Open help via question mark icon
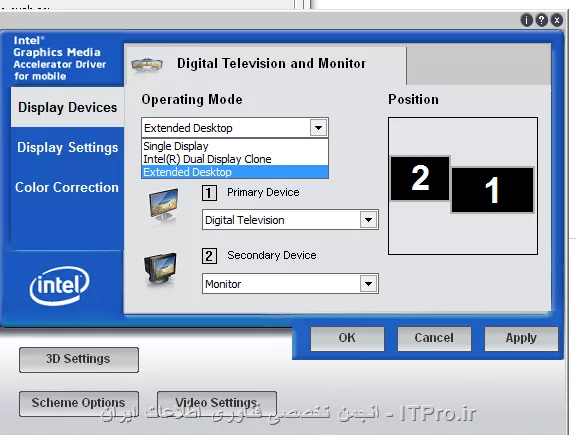The width and height of the screenshot is (576, 435). pos(542,20)
